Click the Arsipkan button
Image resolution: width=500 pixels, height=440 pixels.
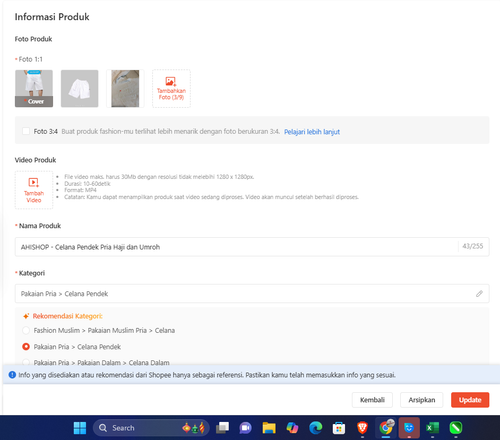(x=422, y=400)
